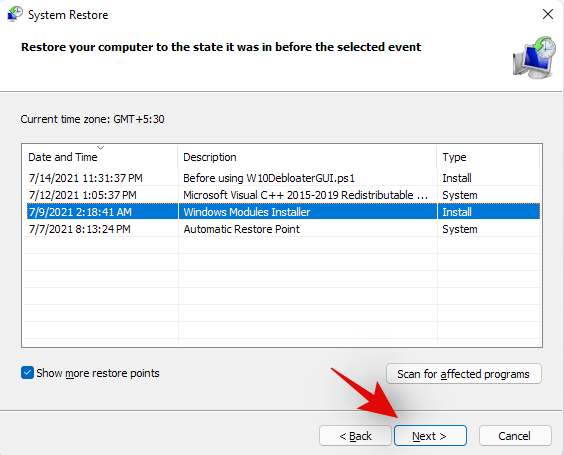This screenshot has width=564, height=455.
Task: Cancel the System Restore wizard
Action: click(x=515, y=436)
